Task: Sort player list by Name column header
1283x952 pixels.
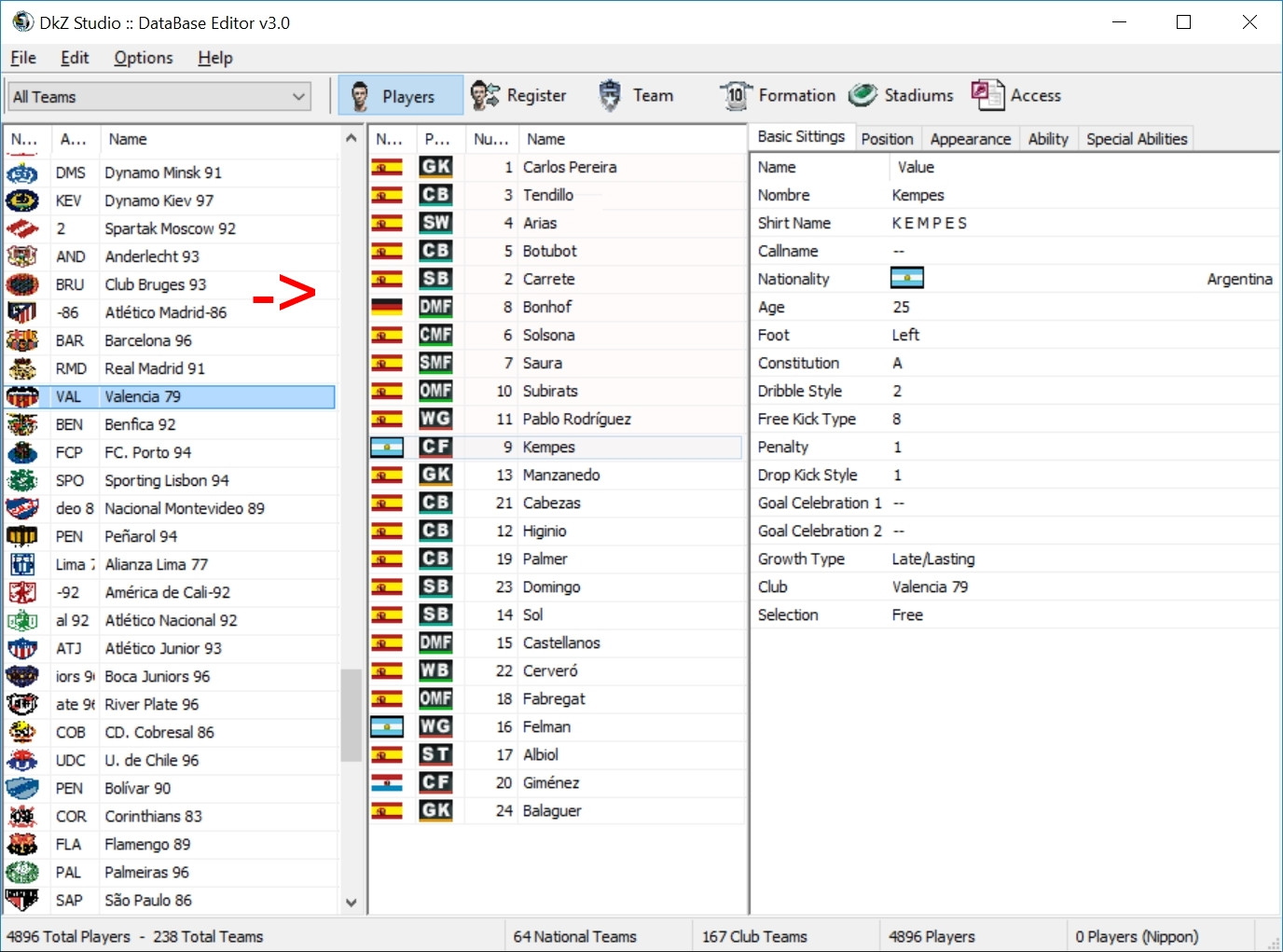Action: (x=631, y=139)
